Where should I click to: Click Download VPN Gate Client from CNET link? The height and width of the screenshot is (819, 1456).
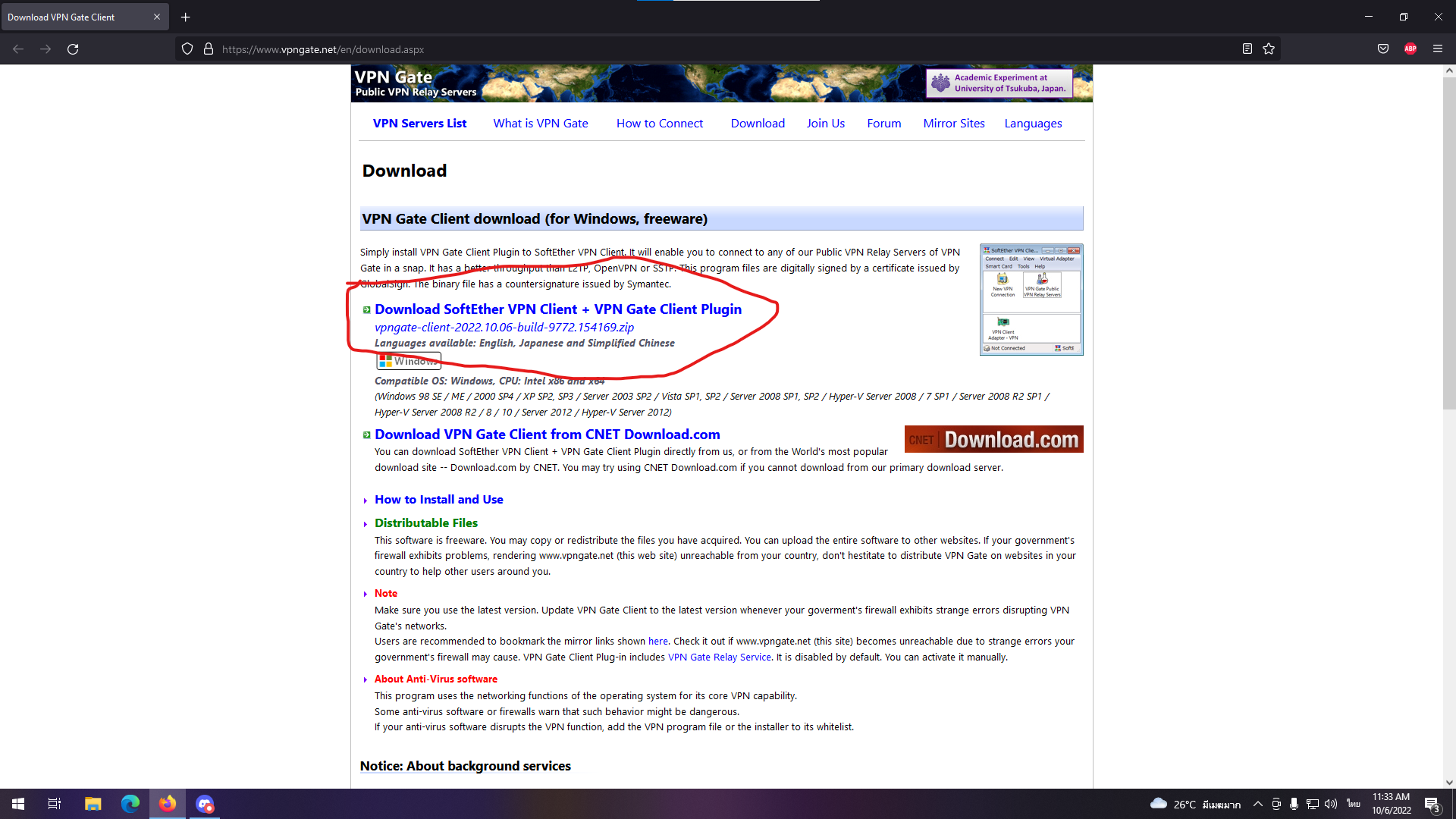(548, 435)
